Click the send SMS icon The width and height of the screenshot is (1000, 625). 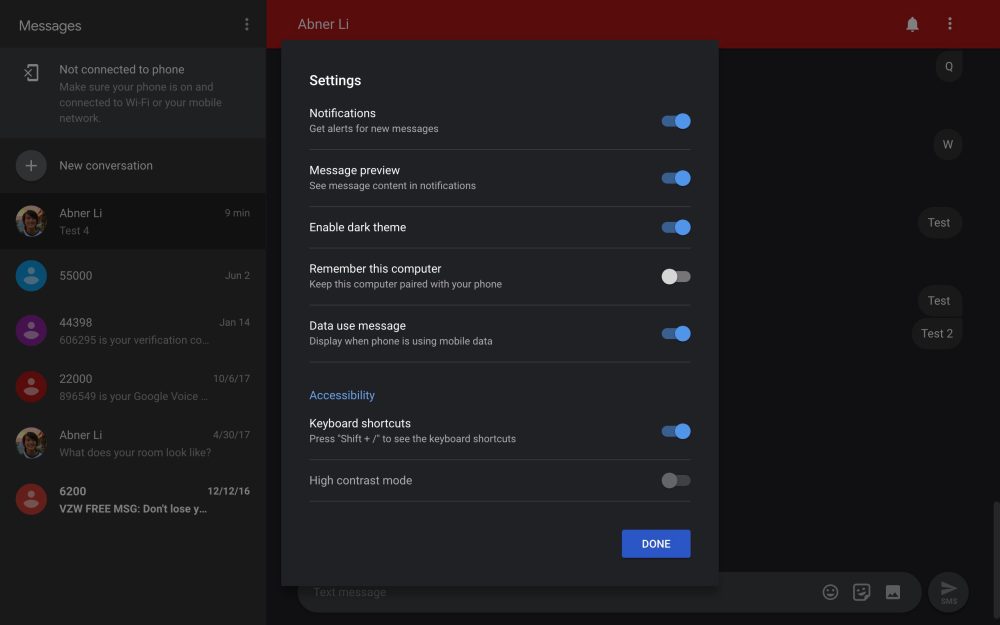click(947, 591)
